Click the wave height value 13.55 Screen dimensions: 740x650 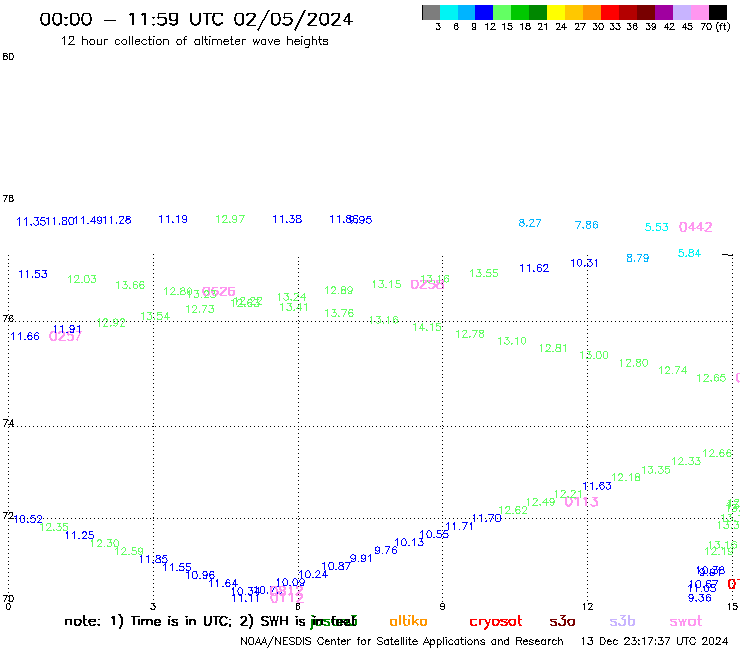pyautogui.click(x=484, y=273)
